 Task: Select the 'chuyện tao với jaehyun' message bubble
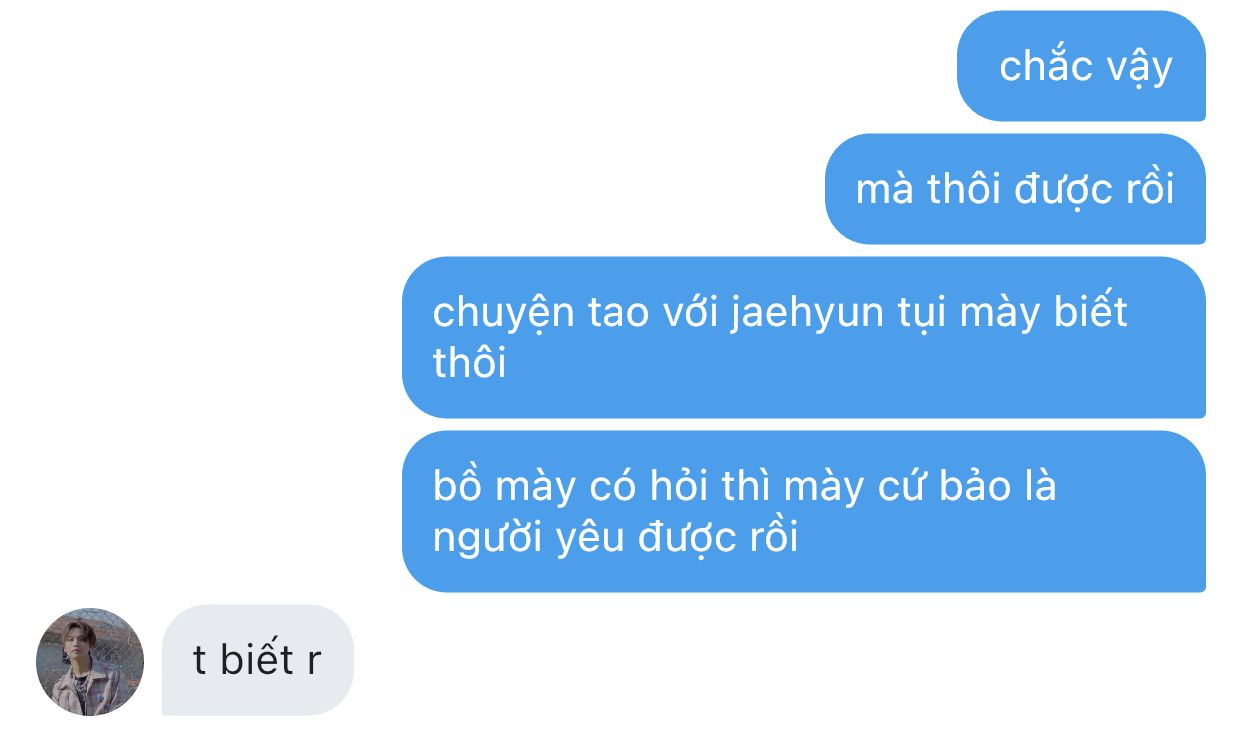(x=804, y=337)
